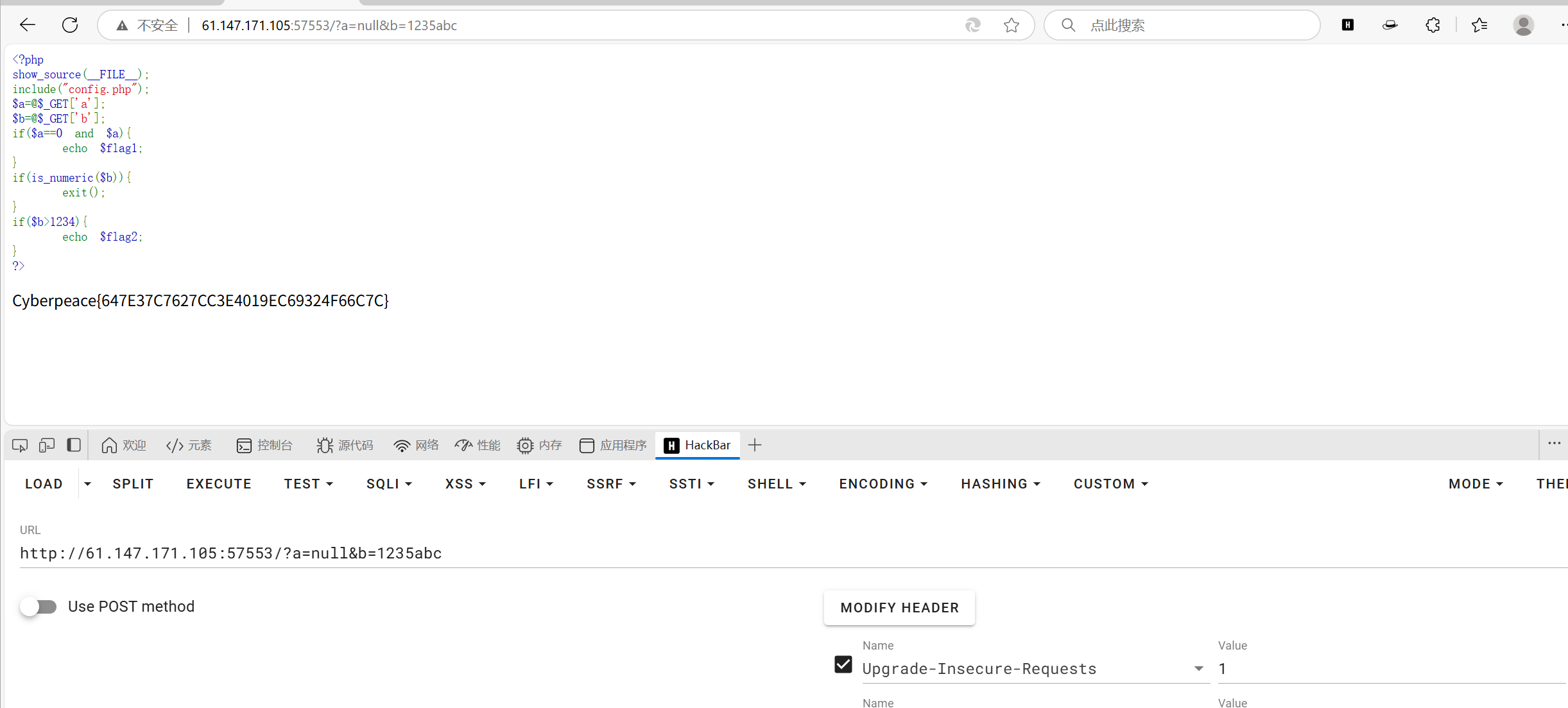1568x708 pixels.
Task: Click the favorite star icon in address bar
Action: [1012, 25]
